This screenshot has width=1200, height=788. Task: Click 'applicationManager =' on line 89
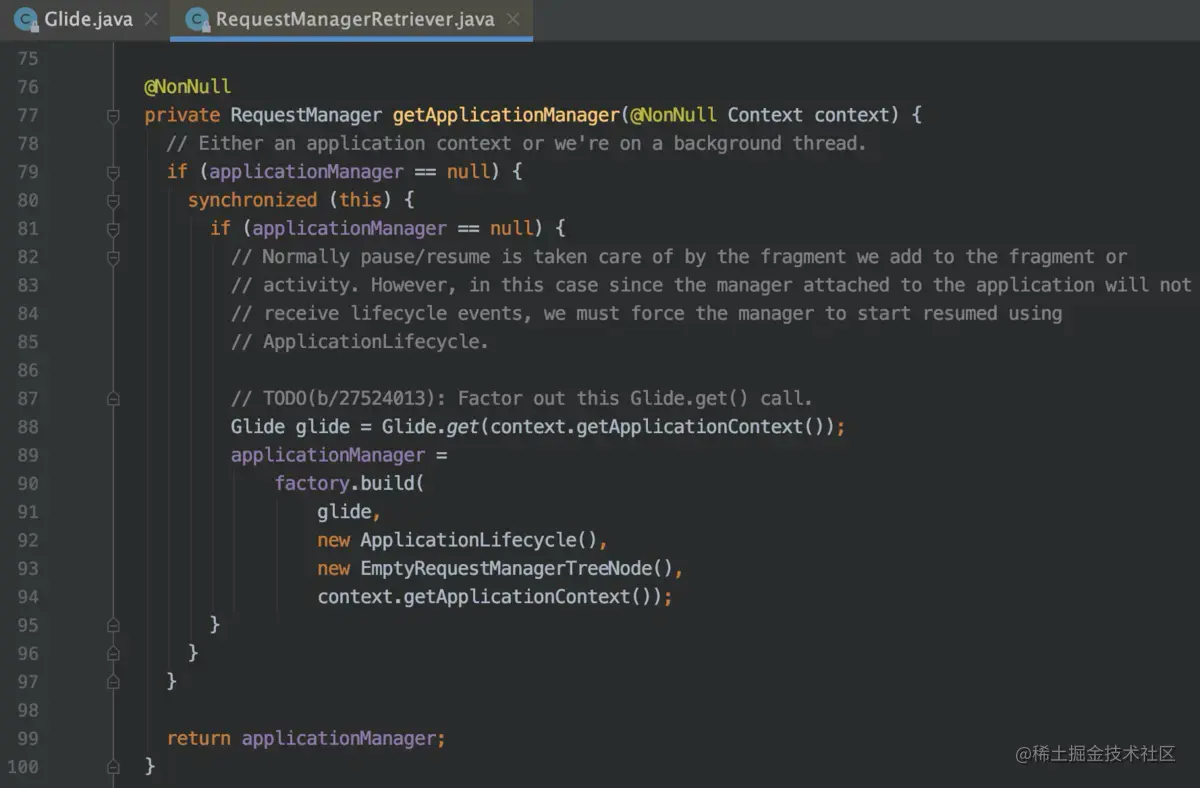(339, 456)
